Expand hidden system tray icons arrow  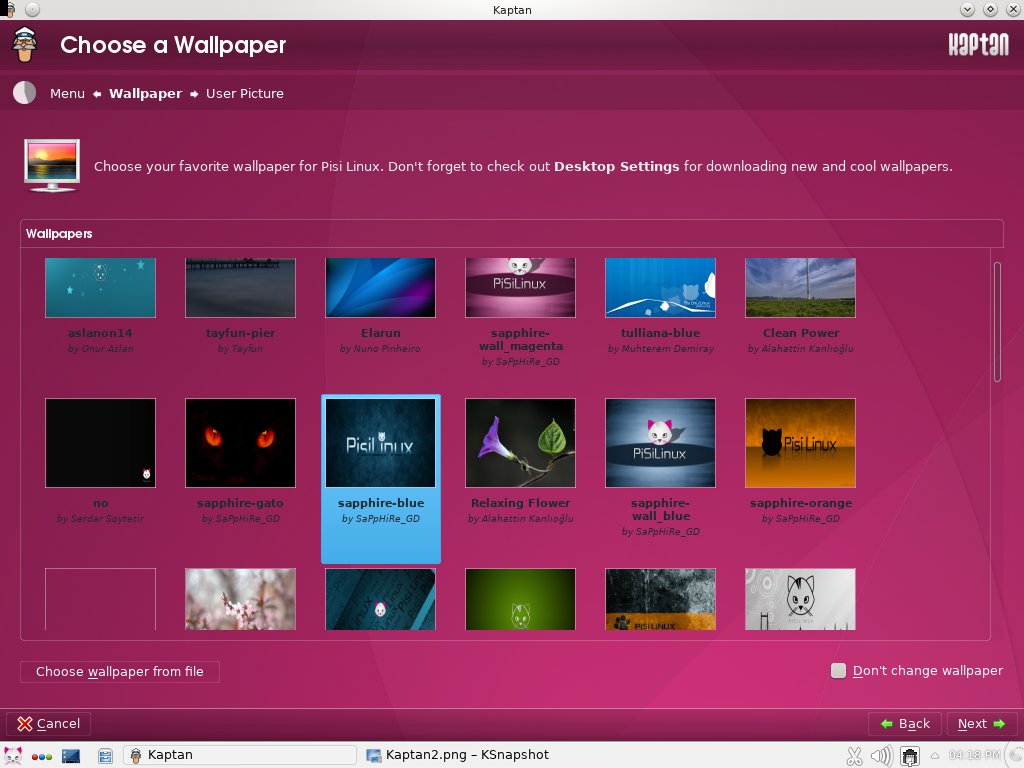click(x=935, y=755)
